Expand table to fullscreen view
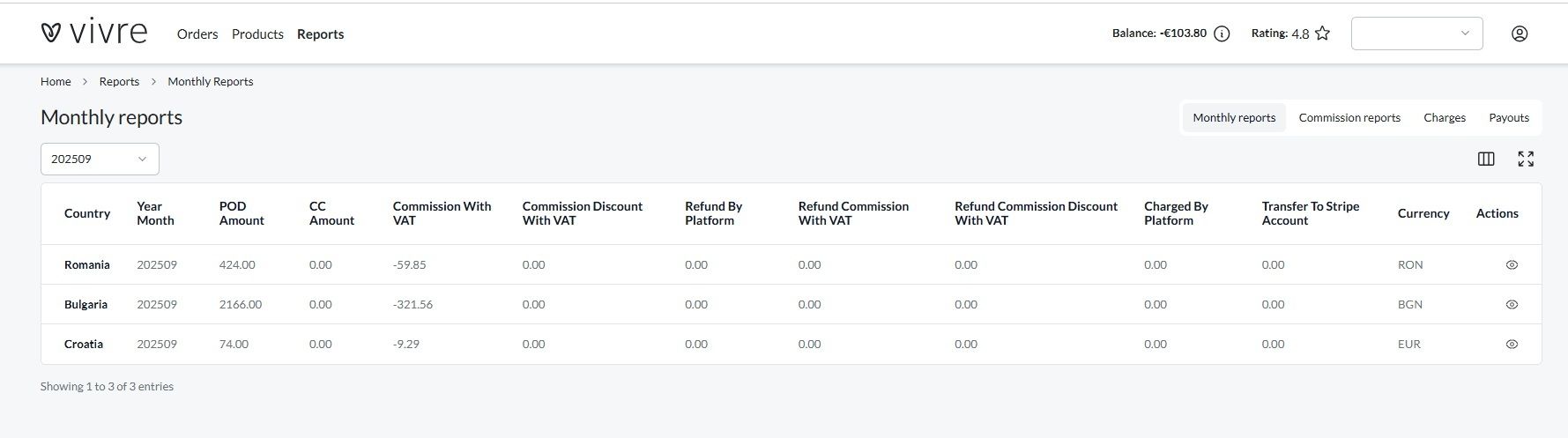Viewport: 1568px width, 438px height. 1526,159
